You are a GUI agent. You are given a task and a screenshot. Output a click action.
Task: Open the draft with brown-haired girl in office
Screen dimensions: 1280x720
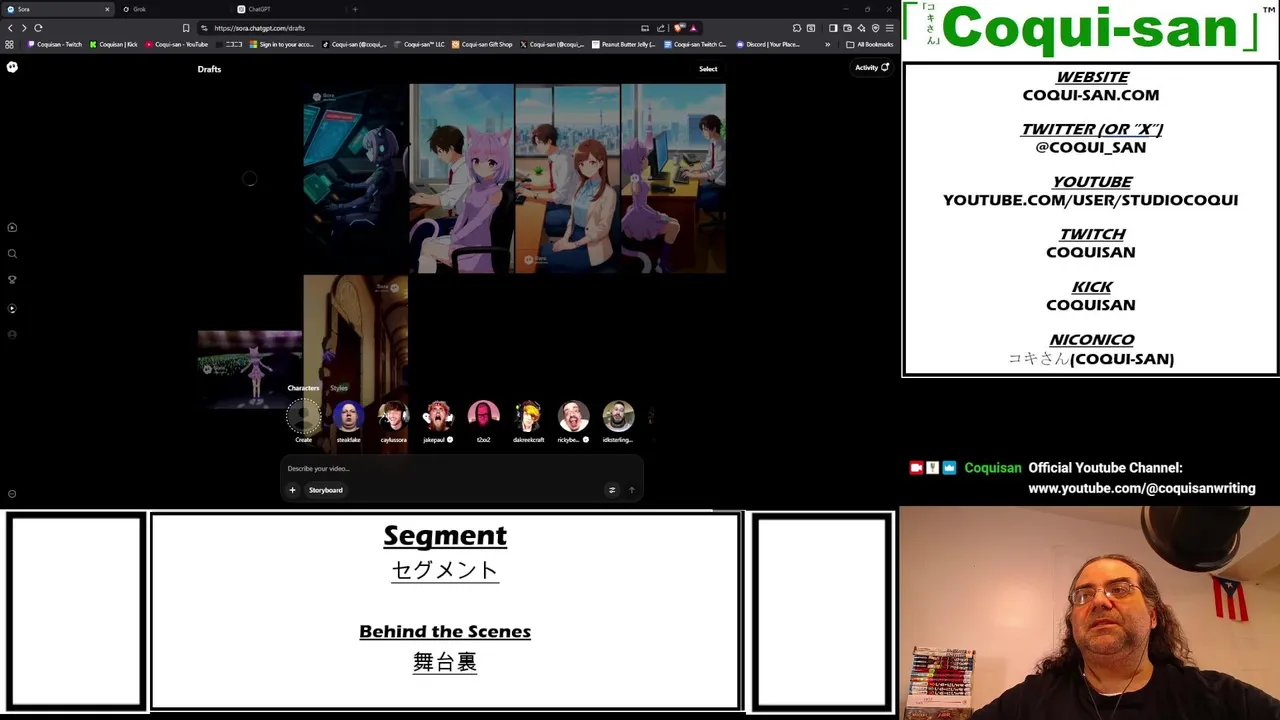pos(567,178)
